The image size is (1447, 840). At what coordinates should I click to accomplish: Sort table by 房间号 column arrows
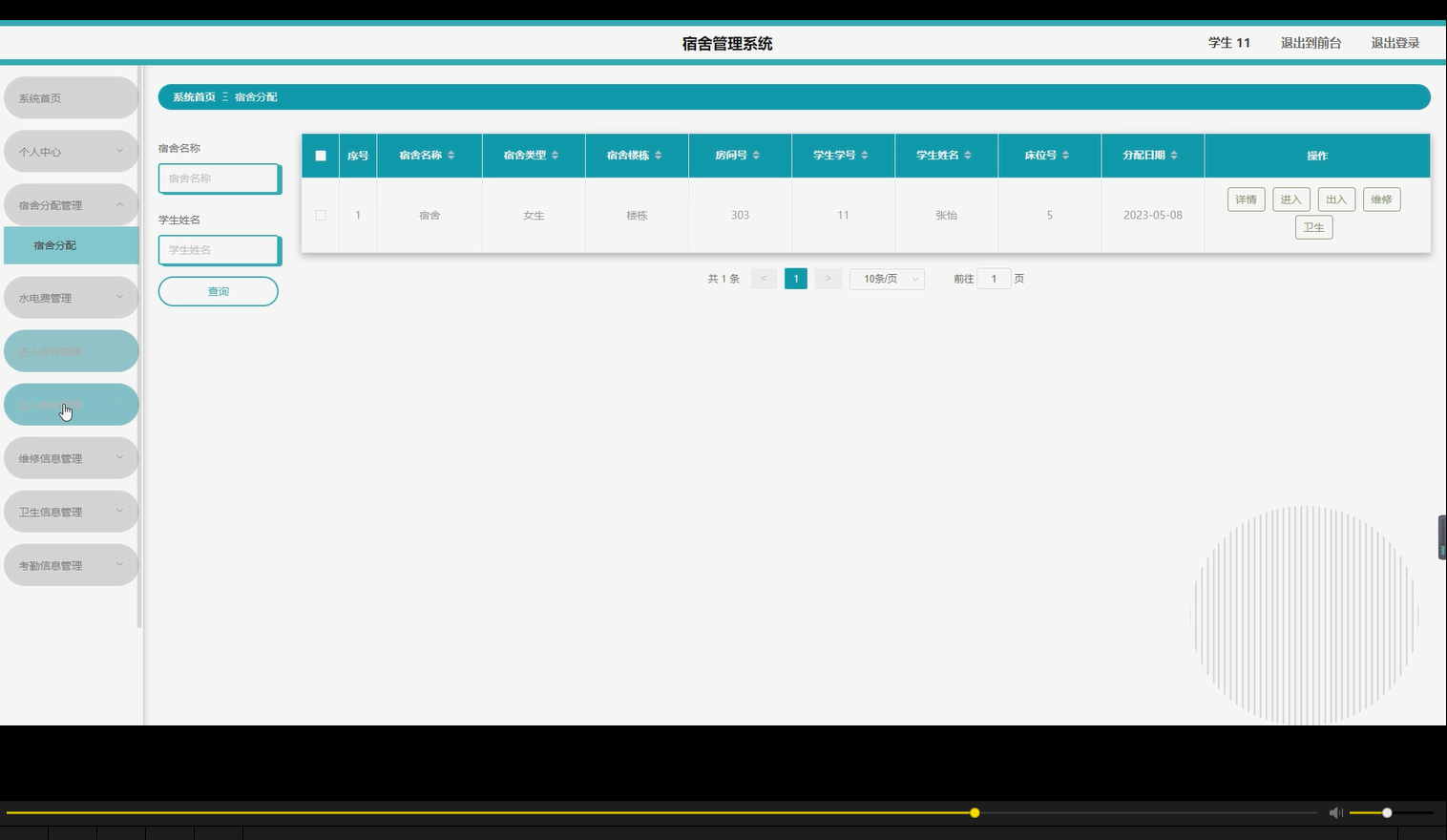click(x=756, y=155)
